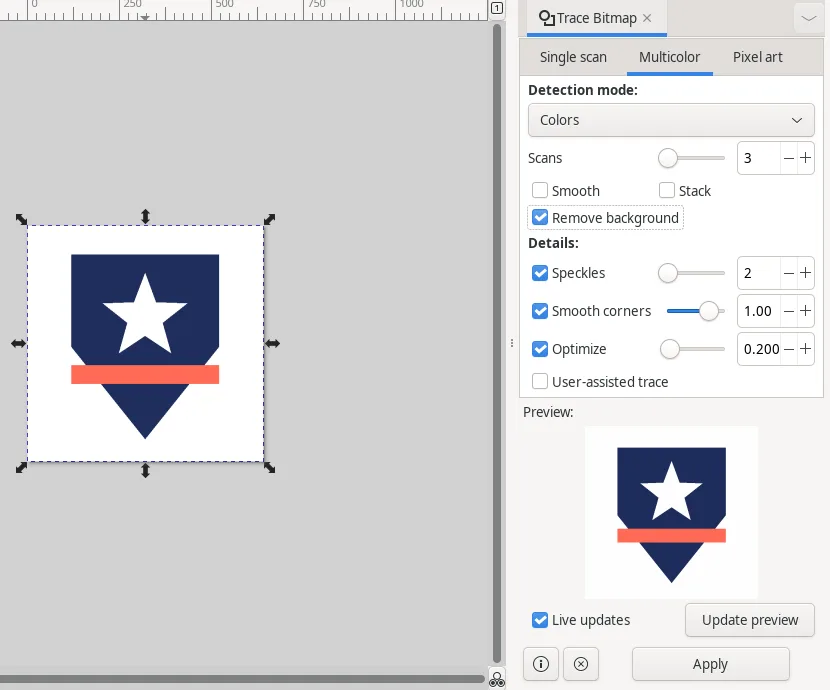Disable the Speckles checkbox
Screen dimensions: 830x690
(540, 273)
